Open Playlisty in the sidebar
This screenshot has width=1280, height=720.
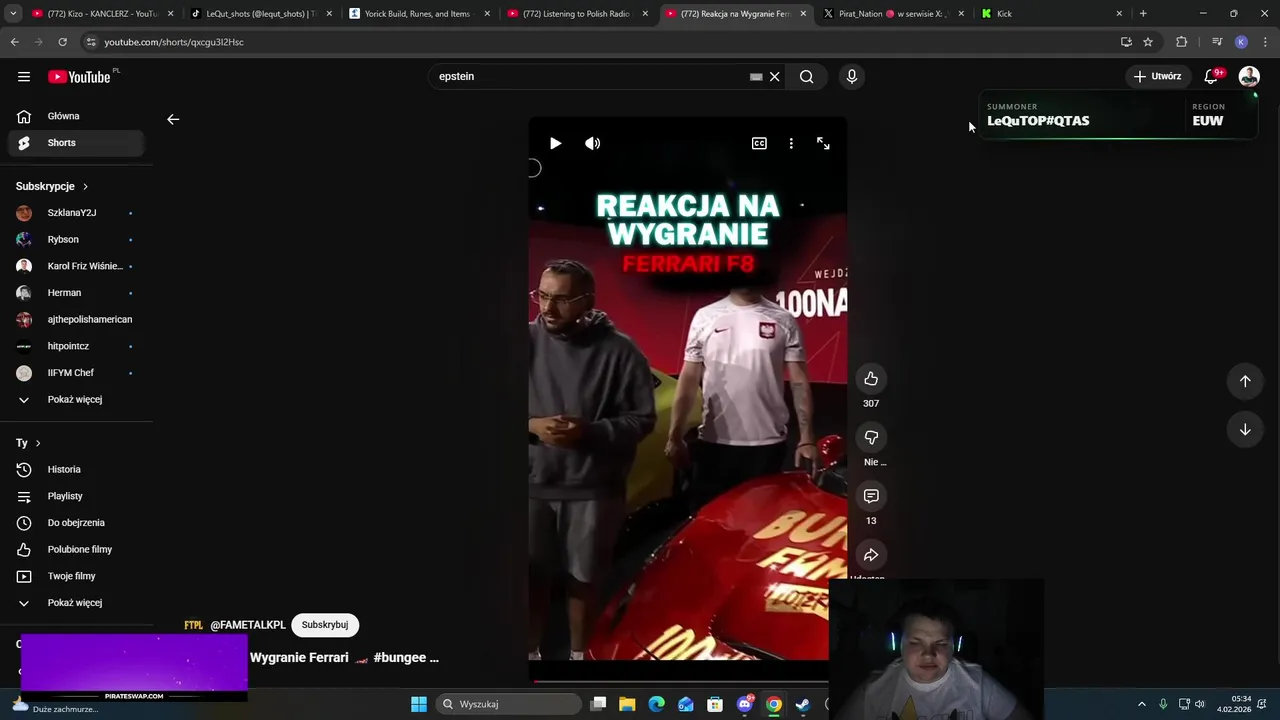(76, 496)
